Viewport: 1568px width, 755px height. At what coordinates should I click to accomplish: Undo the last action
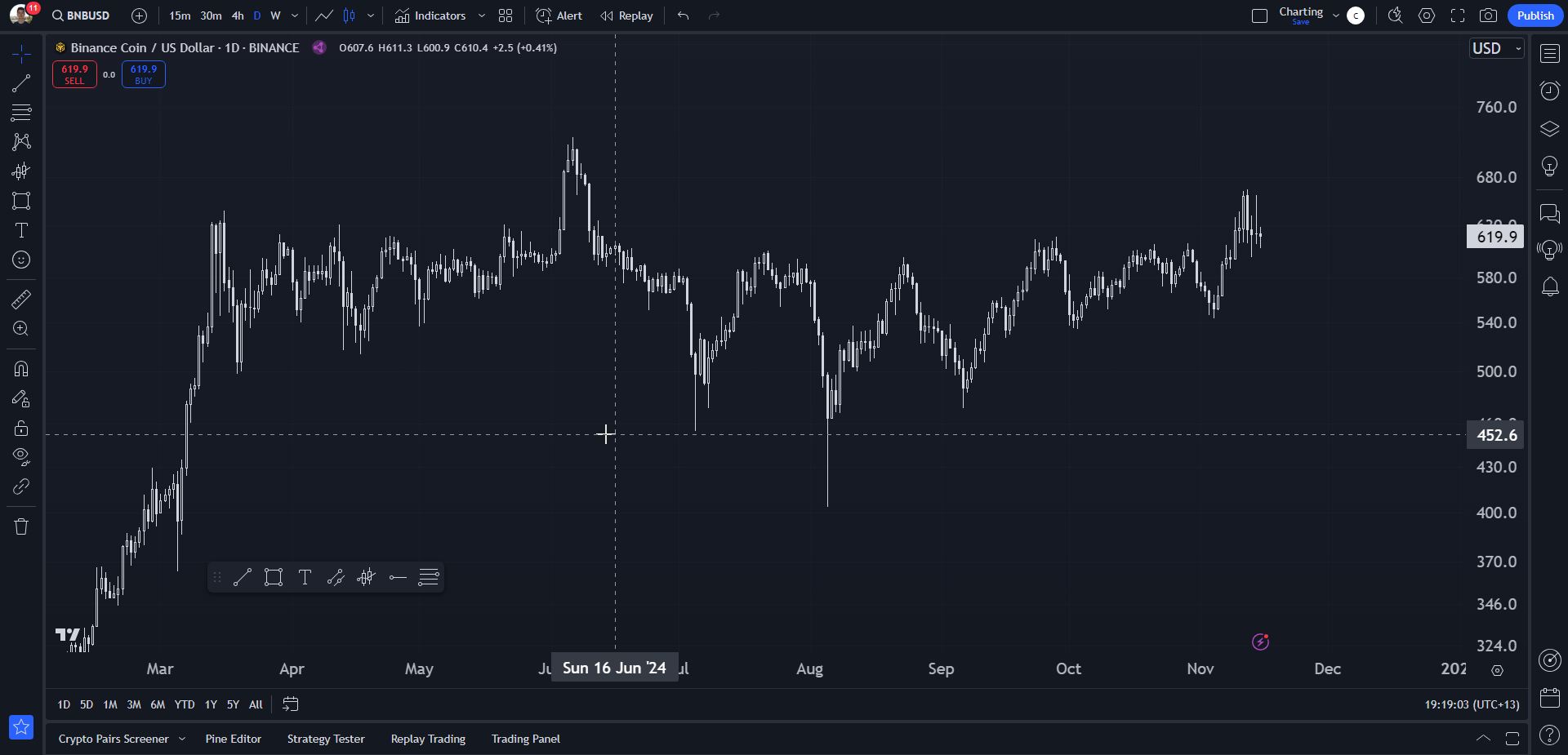click(x=684, y=16)
